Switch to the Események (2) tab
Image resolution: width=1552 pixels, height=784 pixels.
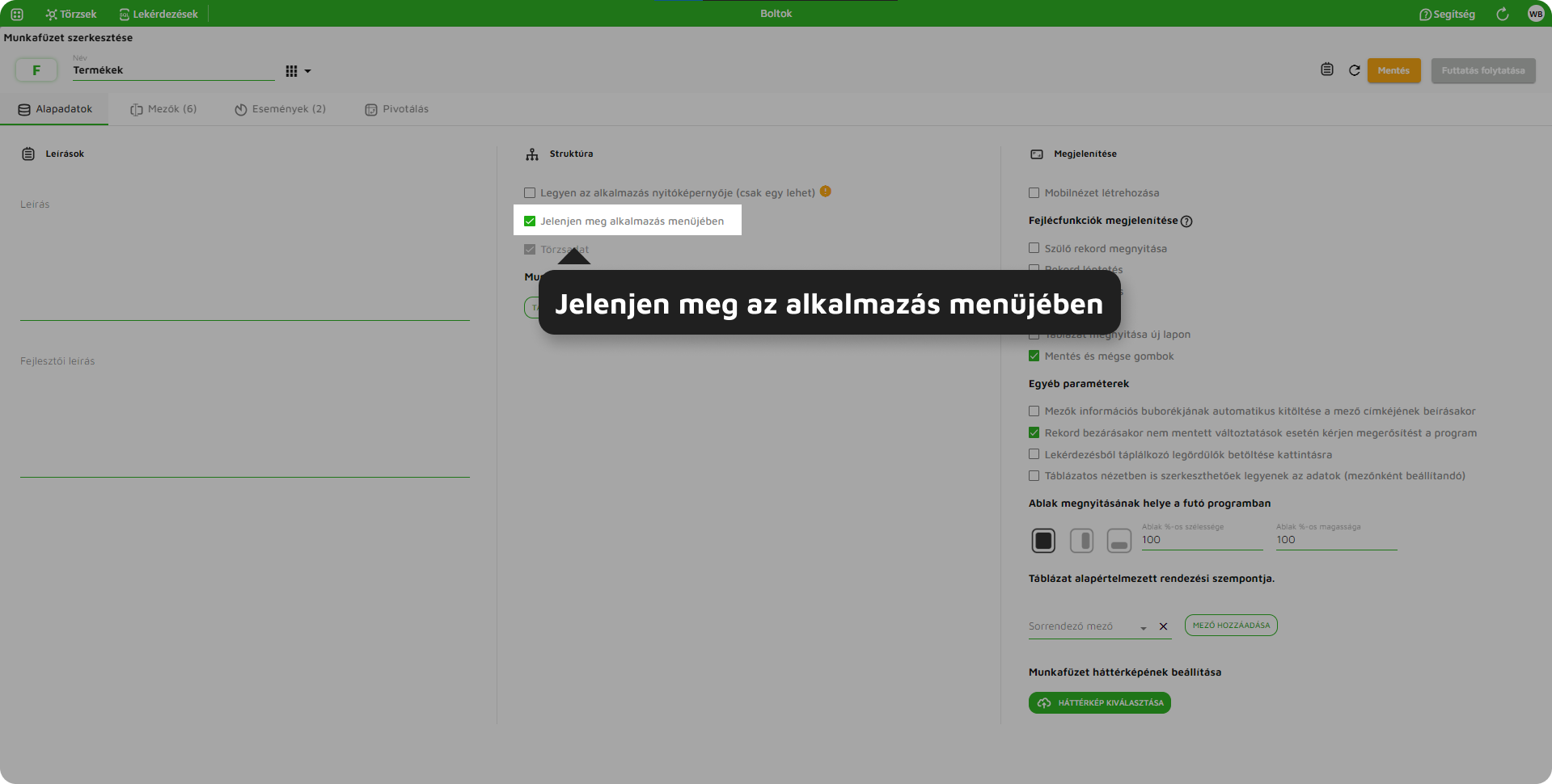click(281, 109)
